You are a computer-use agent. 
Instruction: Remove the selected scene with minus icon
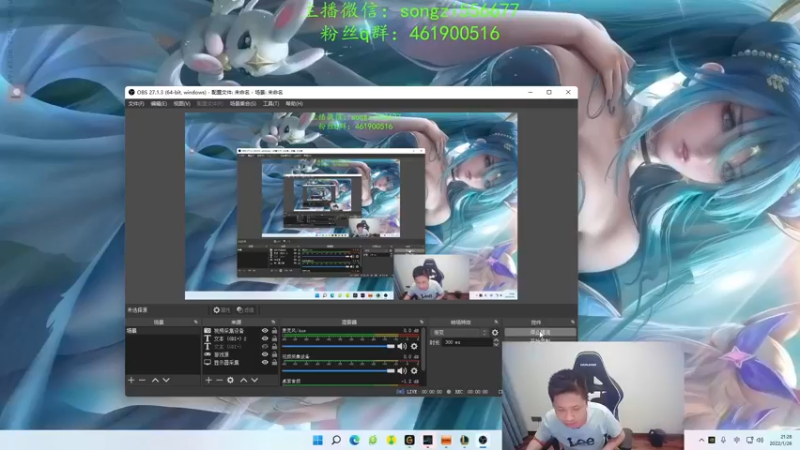[142, 380]
